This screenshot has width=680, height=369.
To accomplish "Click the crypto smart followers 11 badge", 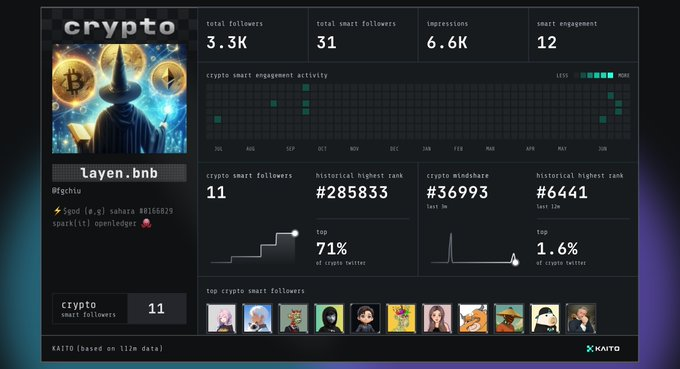I will [x=119, y=308].
